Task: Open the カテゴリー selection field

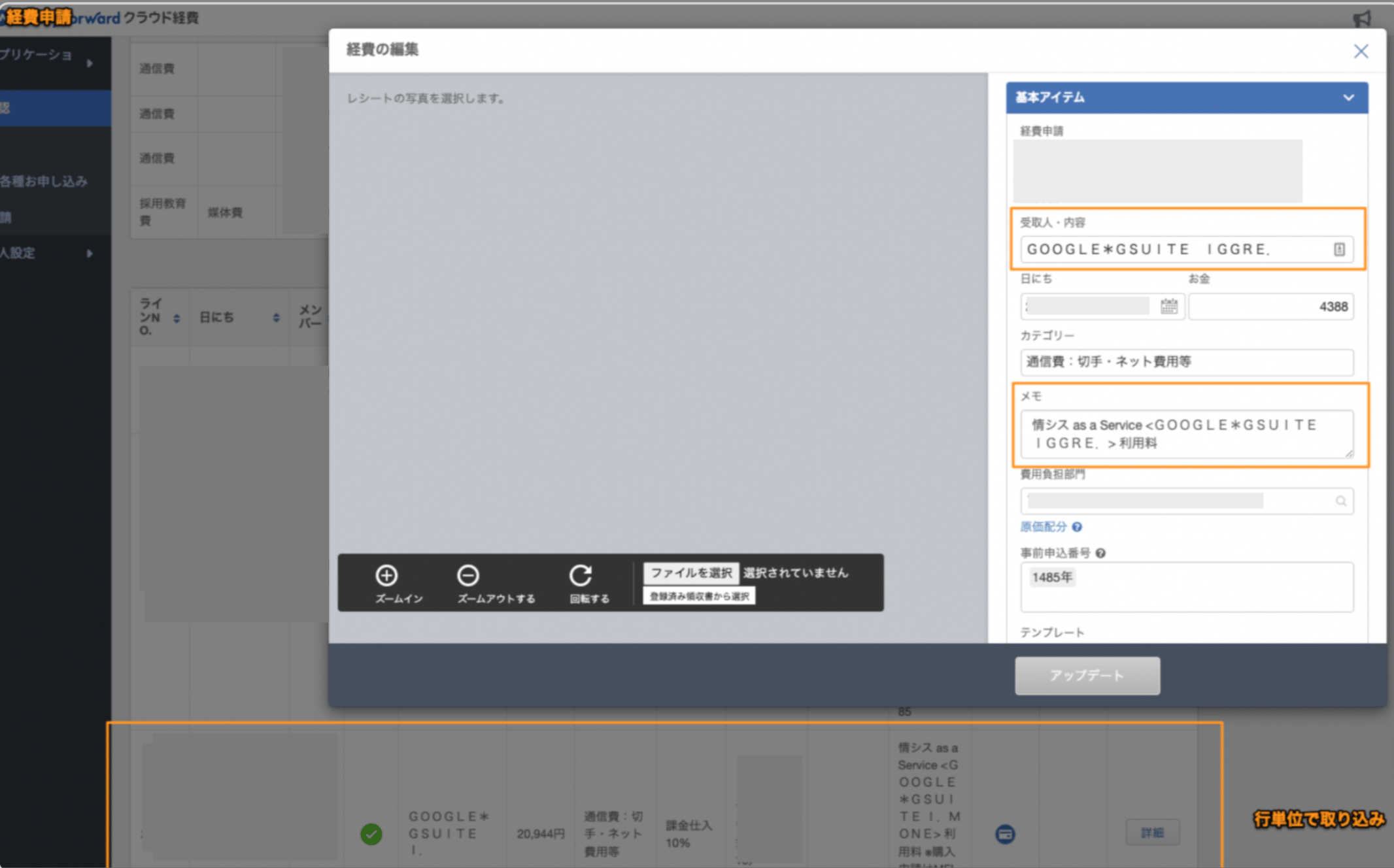Action: pyautogui.click(x=1187, y=362)
